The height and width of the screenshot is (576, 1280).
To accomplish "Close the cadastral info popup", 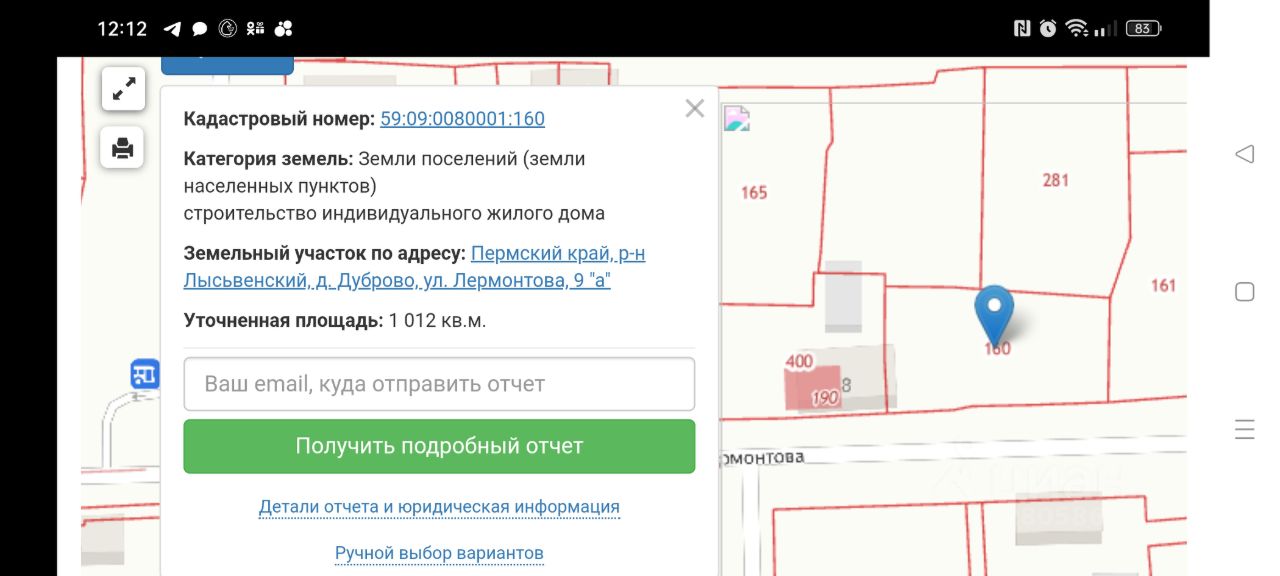I will coord(695,109).
